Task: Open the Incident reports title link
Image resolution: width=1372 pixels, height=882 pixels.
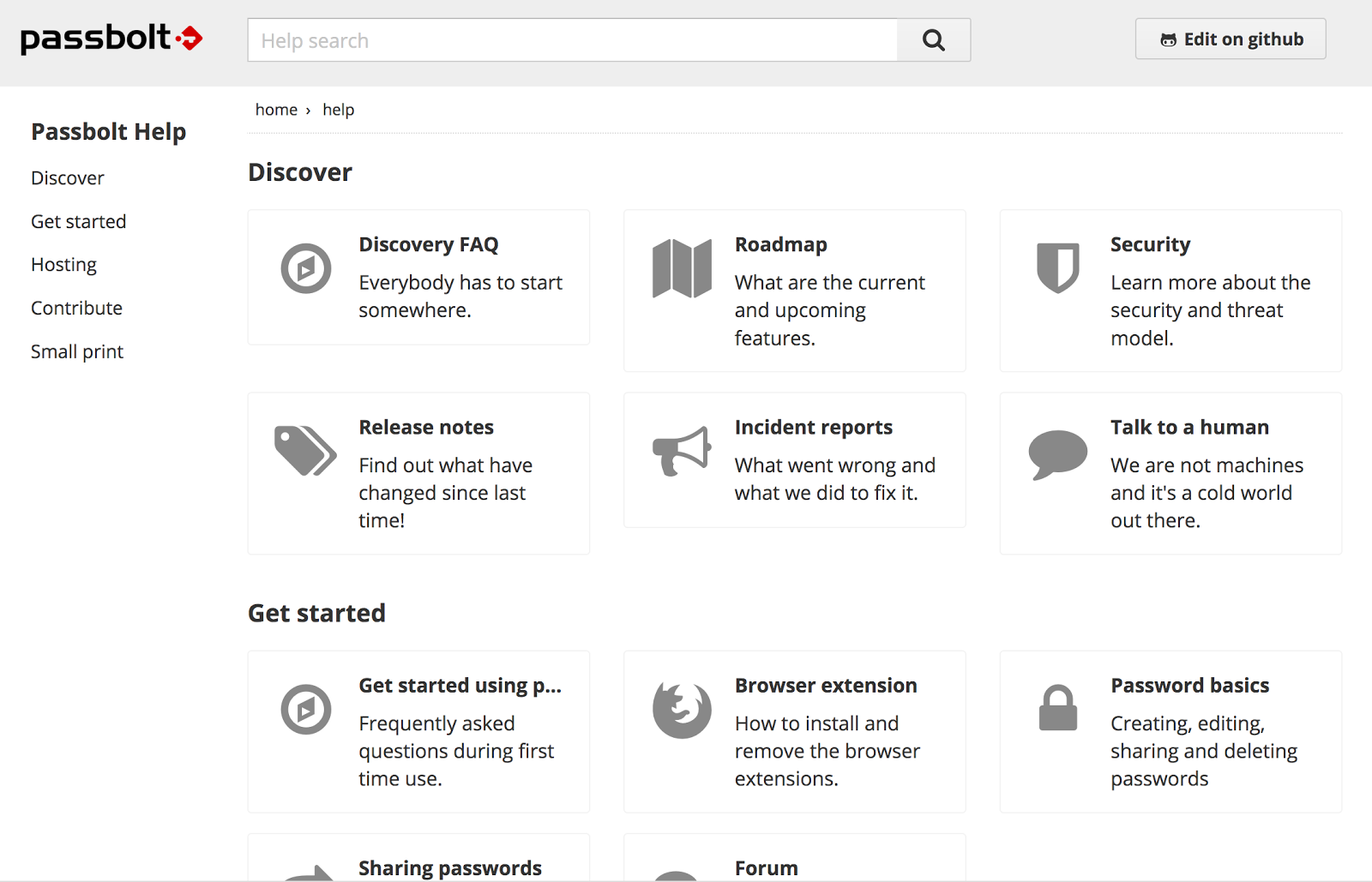Action: tap(814, 428)
